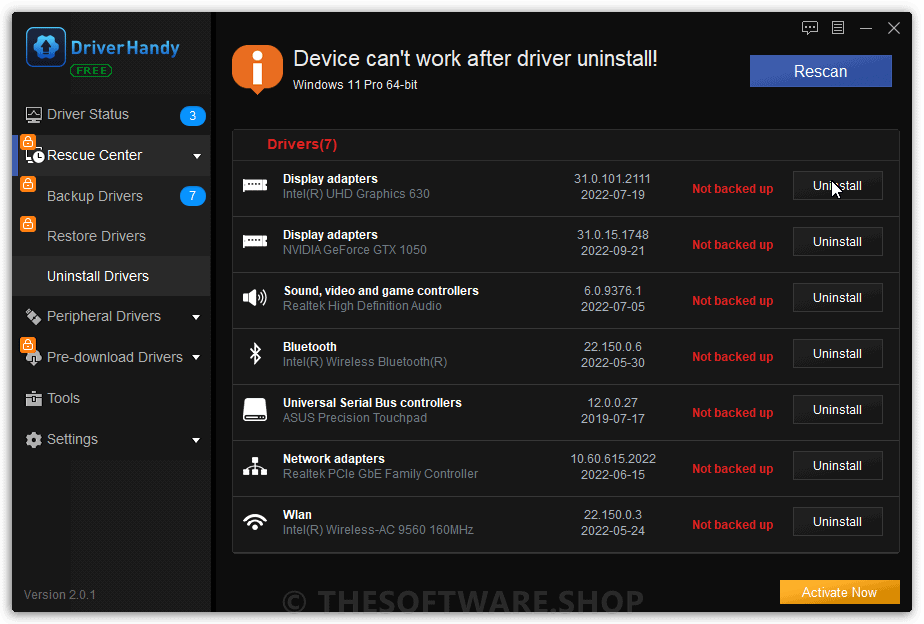
Task: Click 'NVIDIA GeForce GTX 1050' device name
Action: [x=355, y=250]
